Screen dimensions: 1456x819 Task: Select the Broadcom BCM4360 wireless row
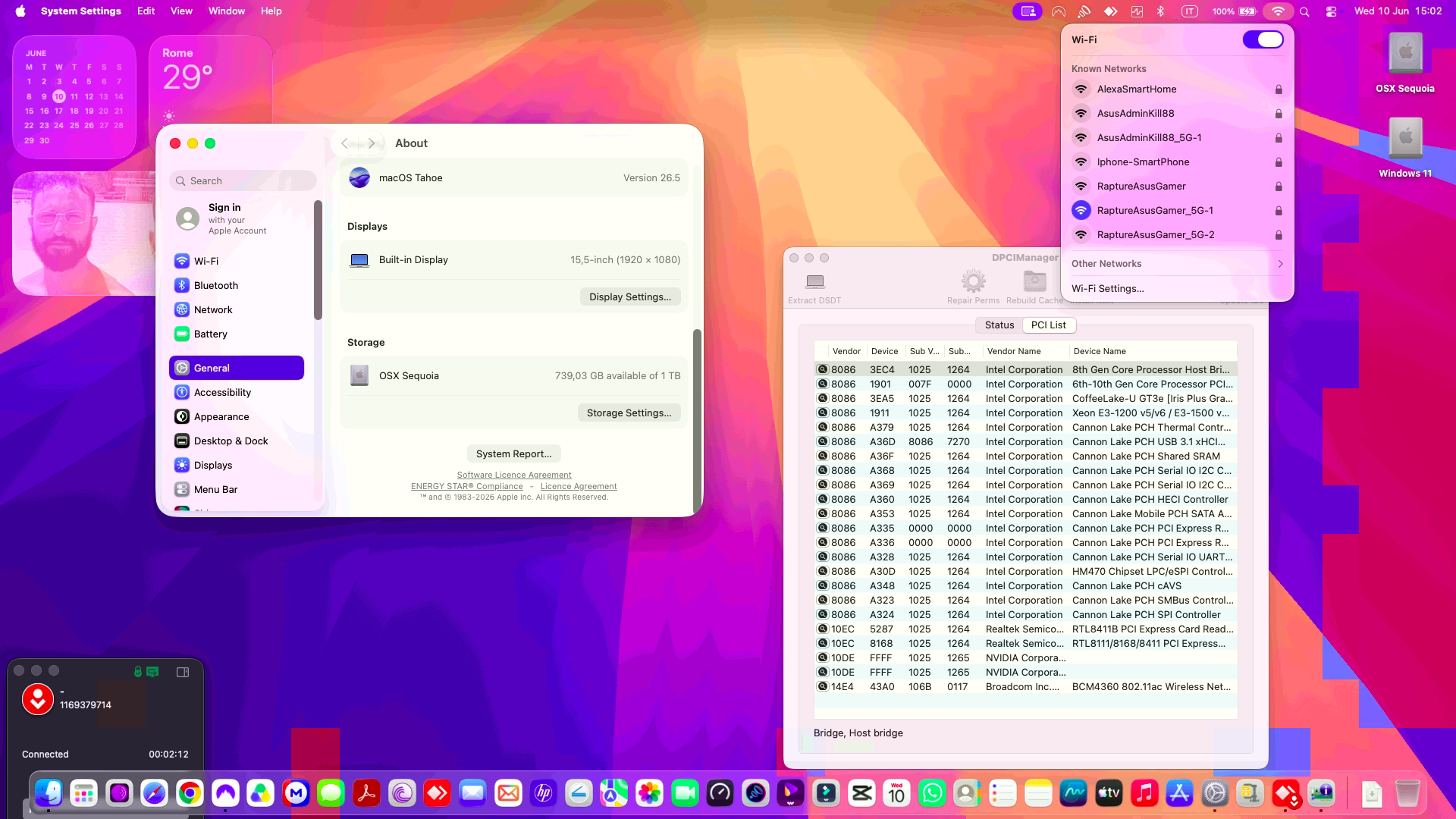click(1025, 687)
